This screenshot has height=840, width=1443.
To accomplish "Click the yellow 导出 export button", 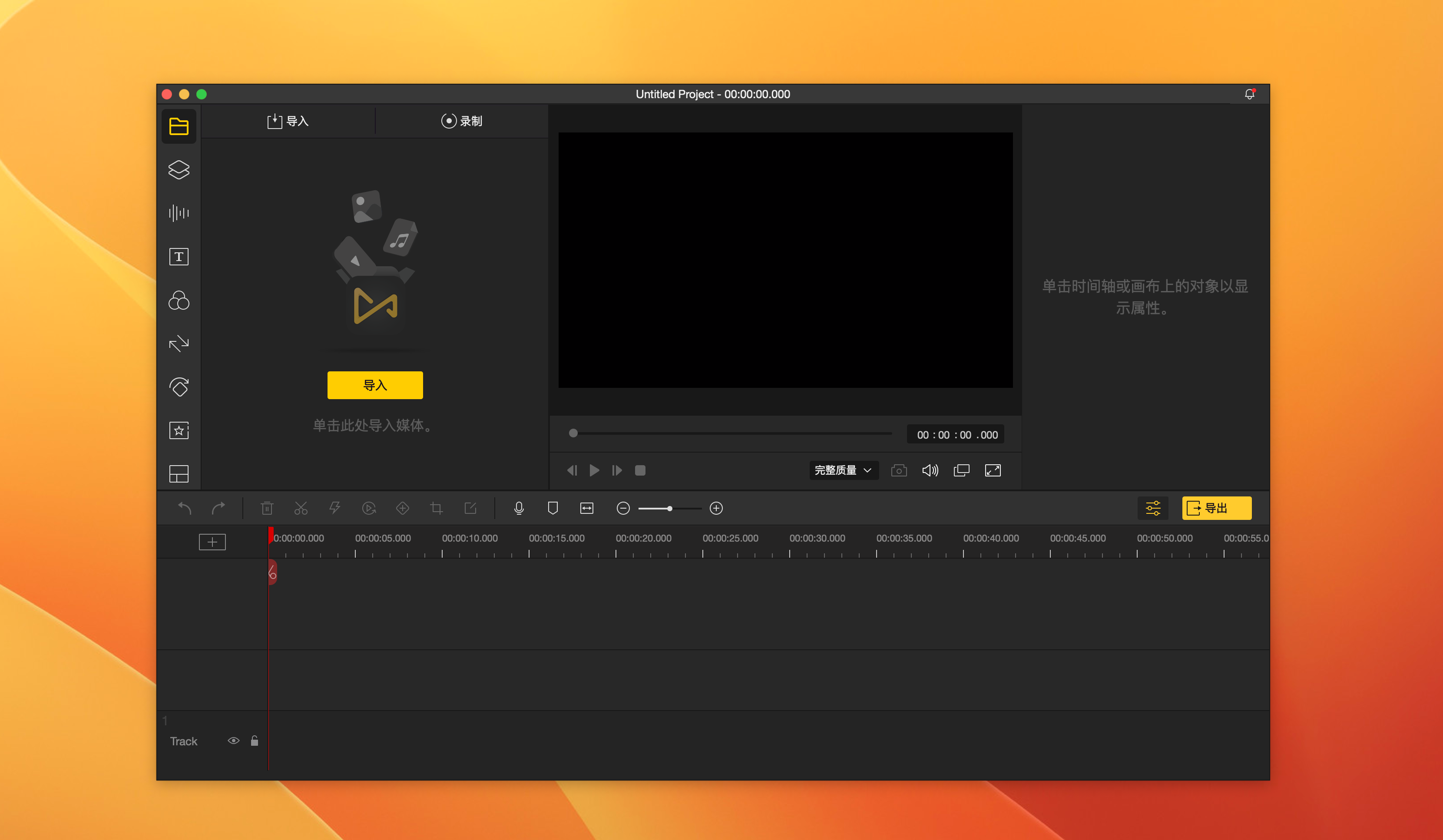I will [x=1216, y=508].
